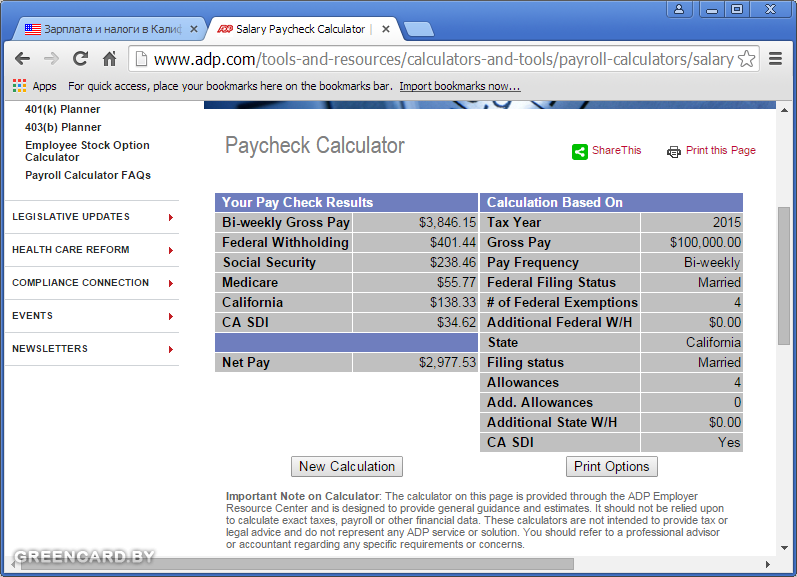
Task: Bookmark page with the star icon
Action: [x=746, y=59]
